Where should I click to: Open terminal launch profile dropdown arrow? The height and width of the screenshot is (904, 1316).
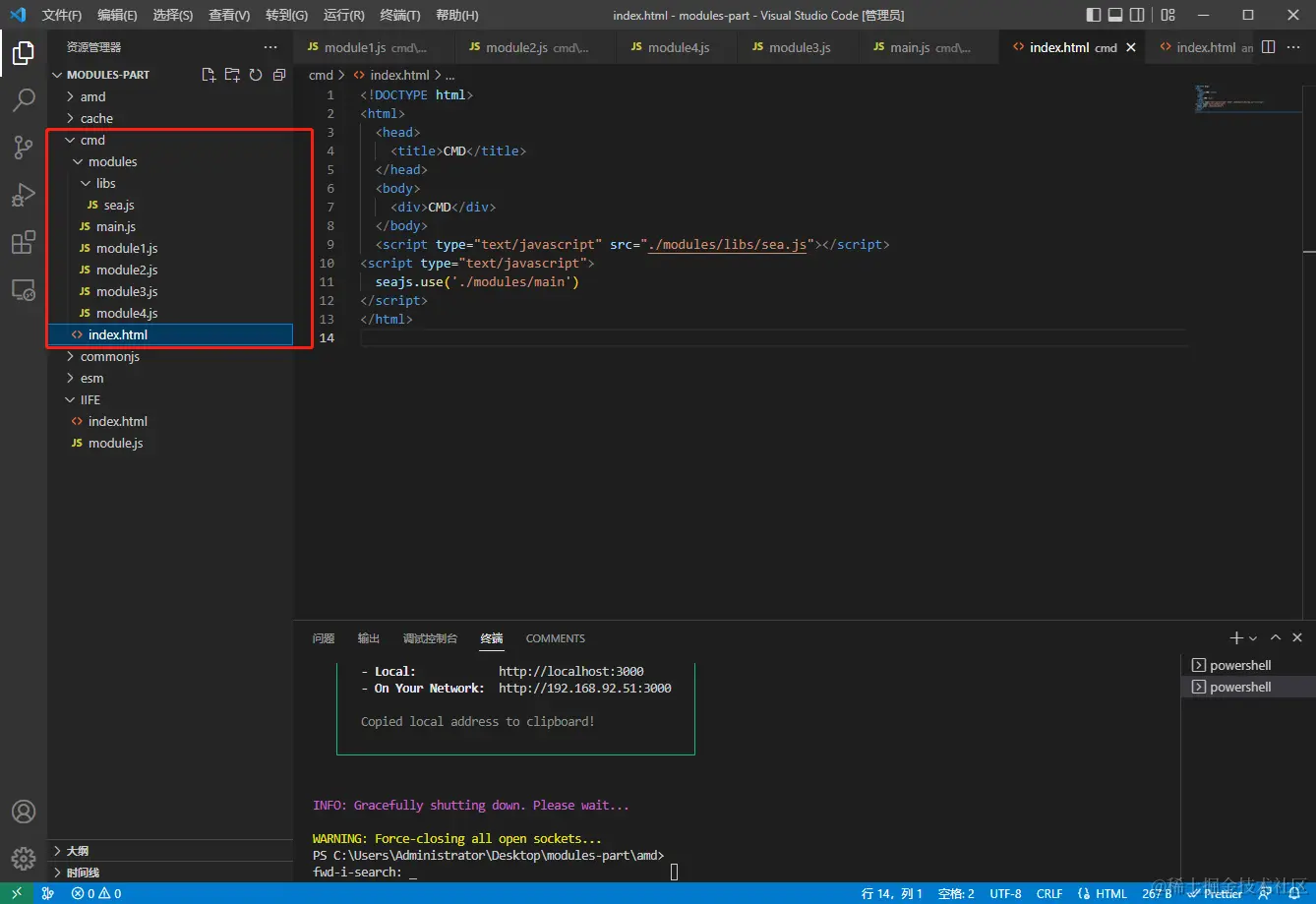1253,638
